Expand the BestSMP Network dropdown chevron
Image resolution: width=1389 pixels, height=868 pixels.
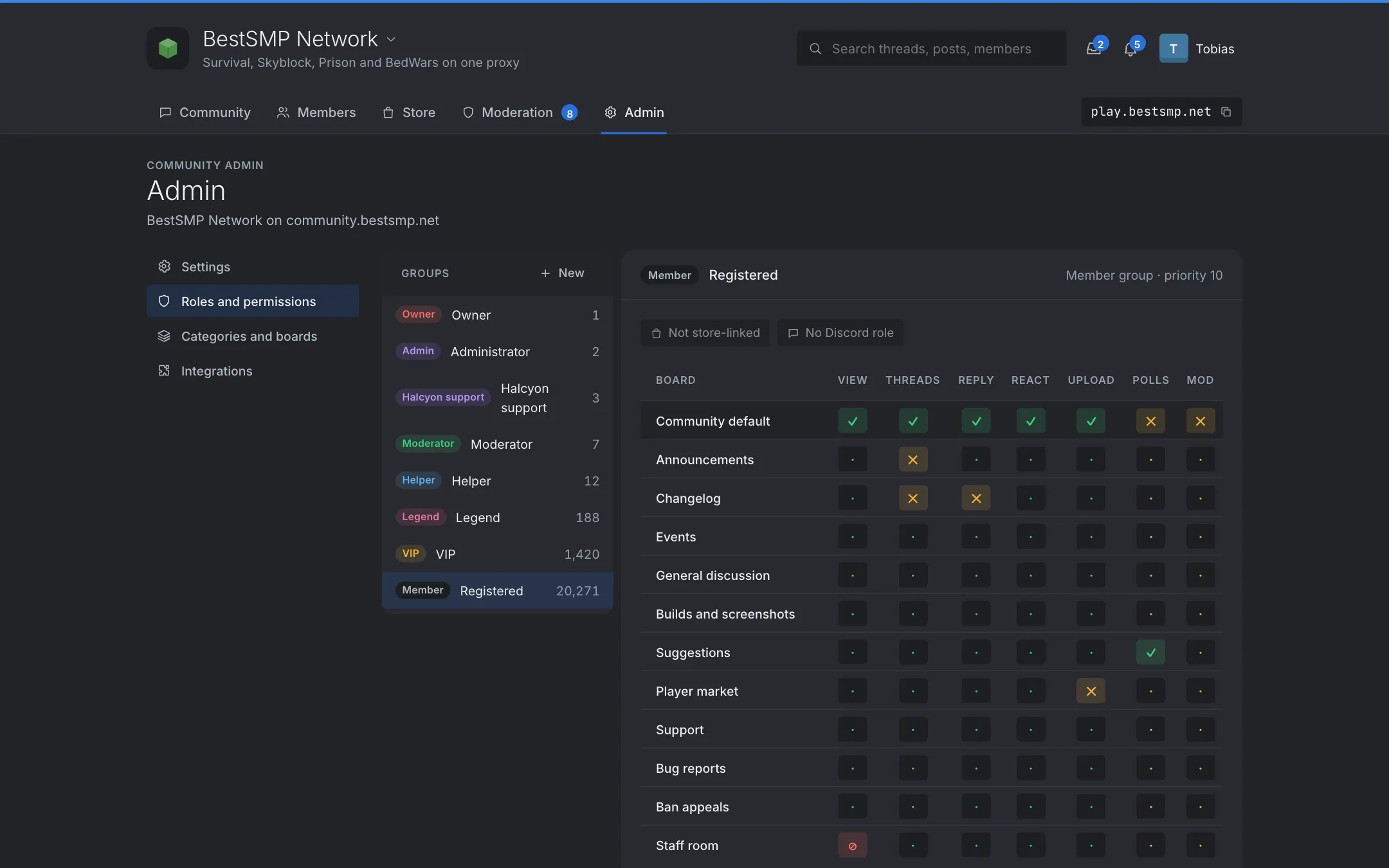(x=391, y=40)
